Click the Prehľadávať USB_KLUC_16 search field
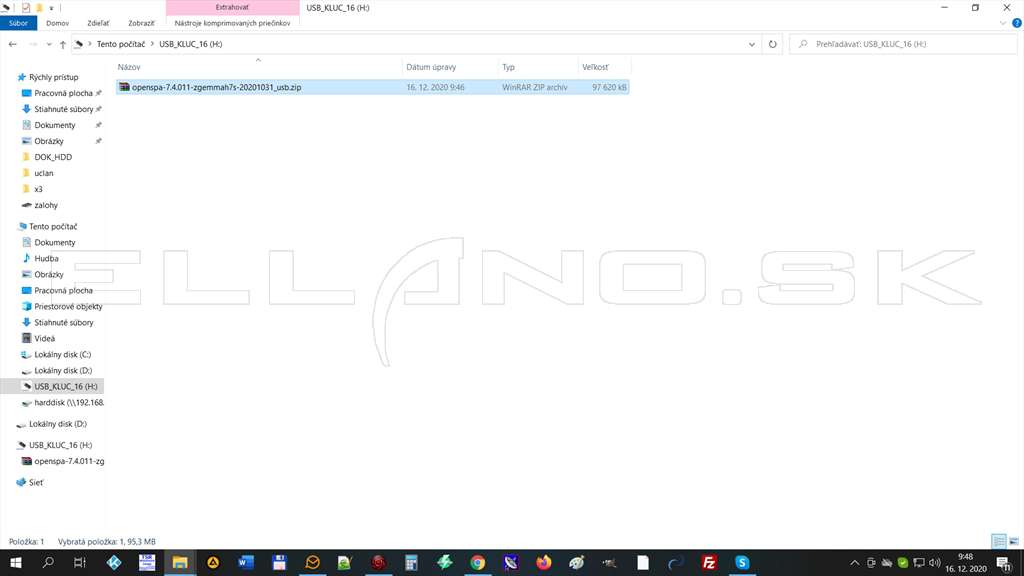The height and width of the screenshot is (576, 1024). (x=903, y=44)
